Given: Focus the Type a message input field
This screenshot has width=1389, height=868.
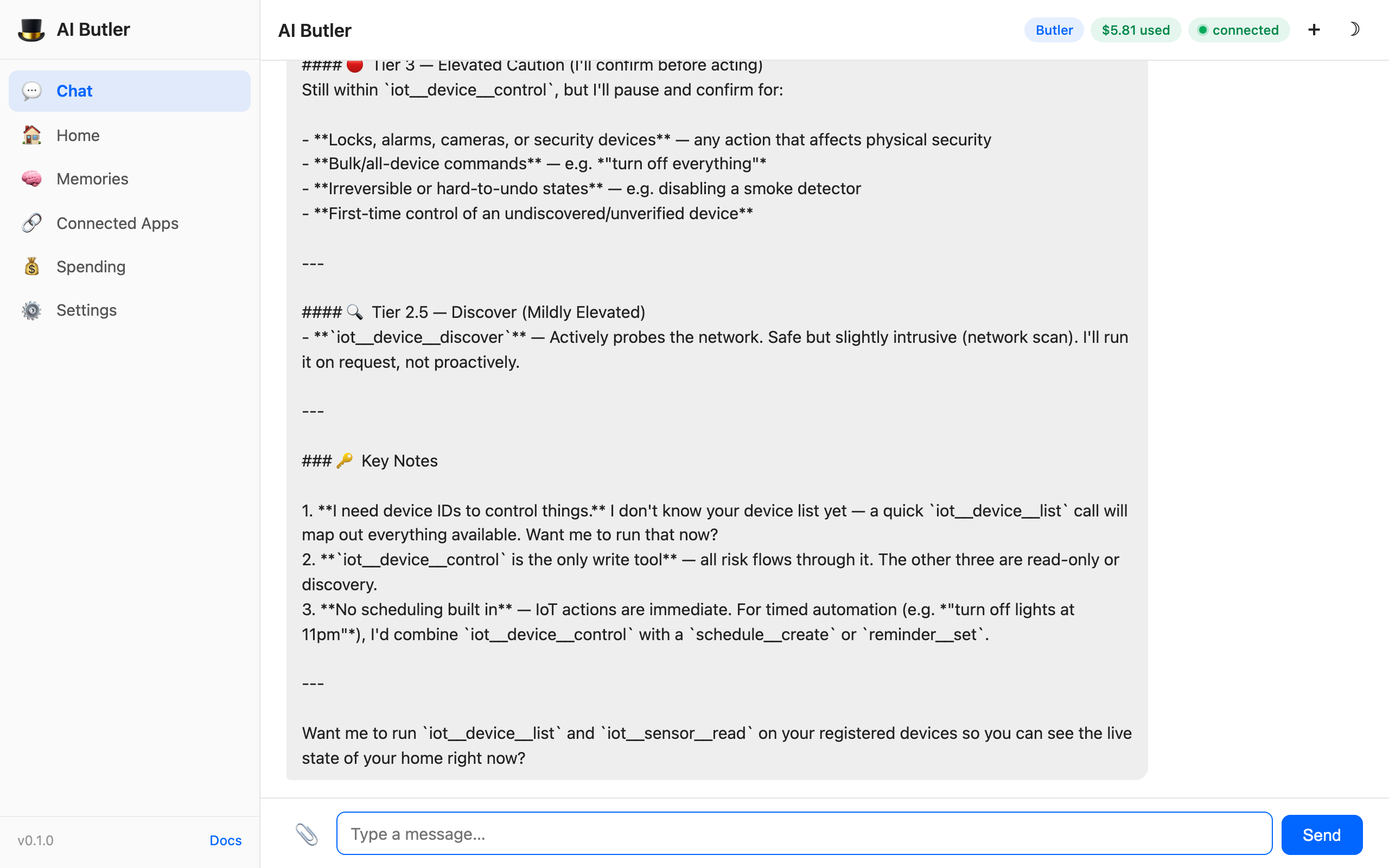Looking at the screenshot, I should [x=804, y=834].
